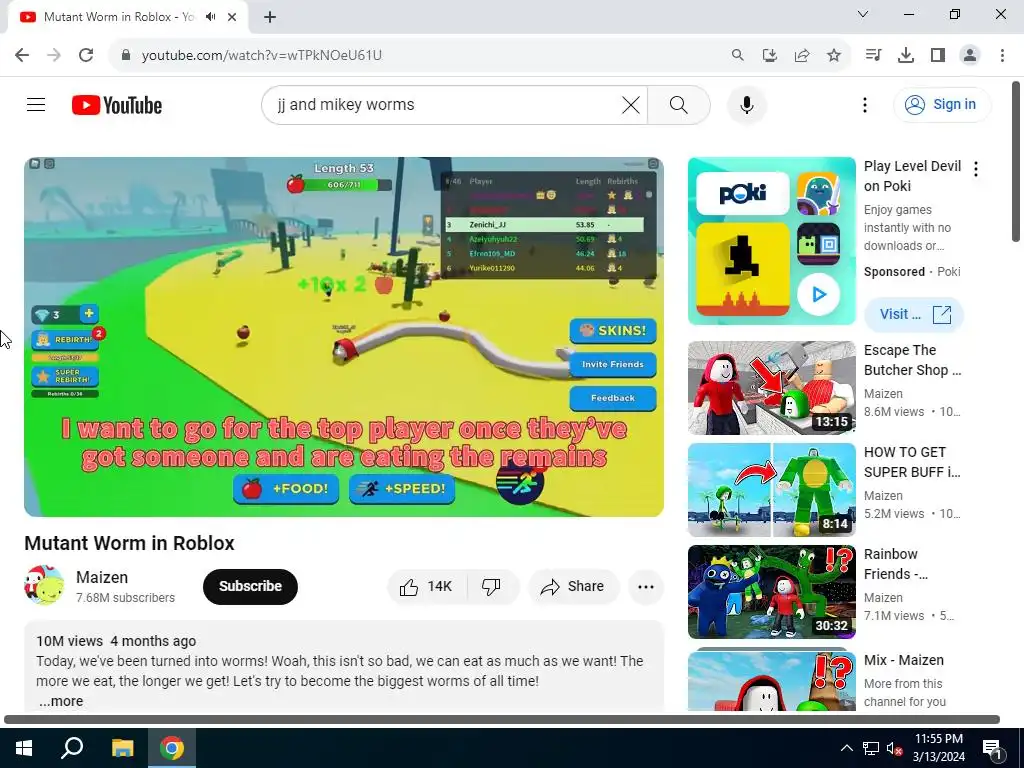Screen dimensions: 1024x768
Task: Open more actions ellipsis under video
Action: coord(646,586)
